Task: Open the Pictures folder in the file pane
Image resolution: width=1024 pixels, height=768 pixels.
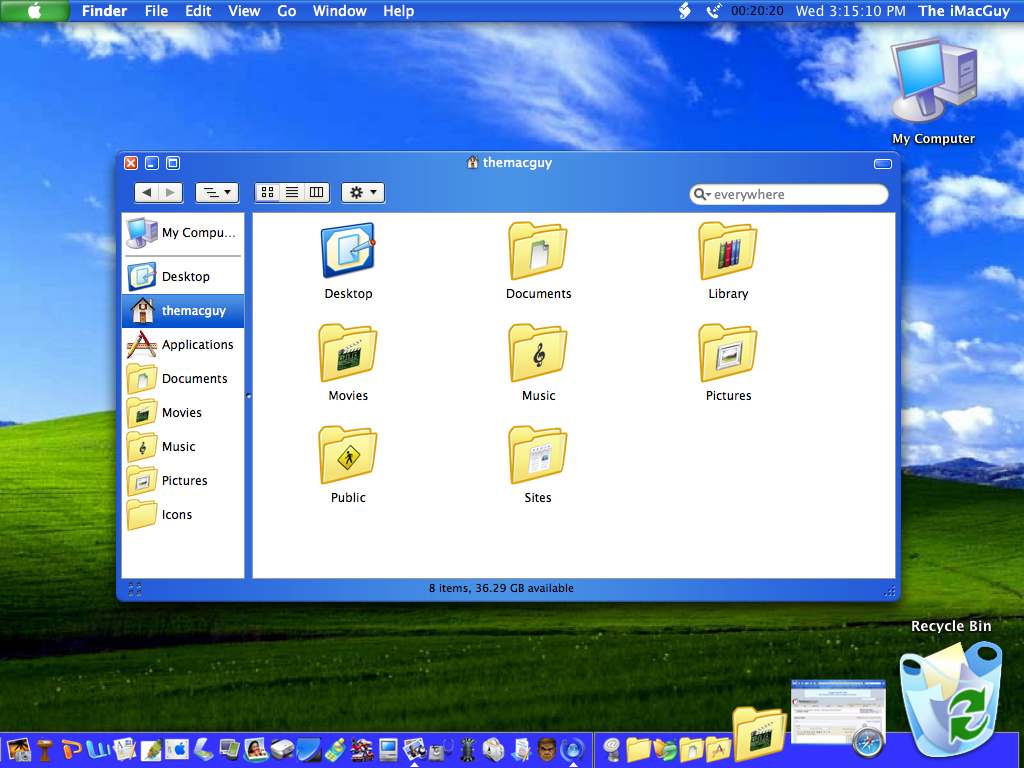Action: (728, 353)
